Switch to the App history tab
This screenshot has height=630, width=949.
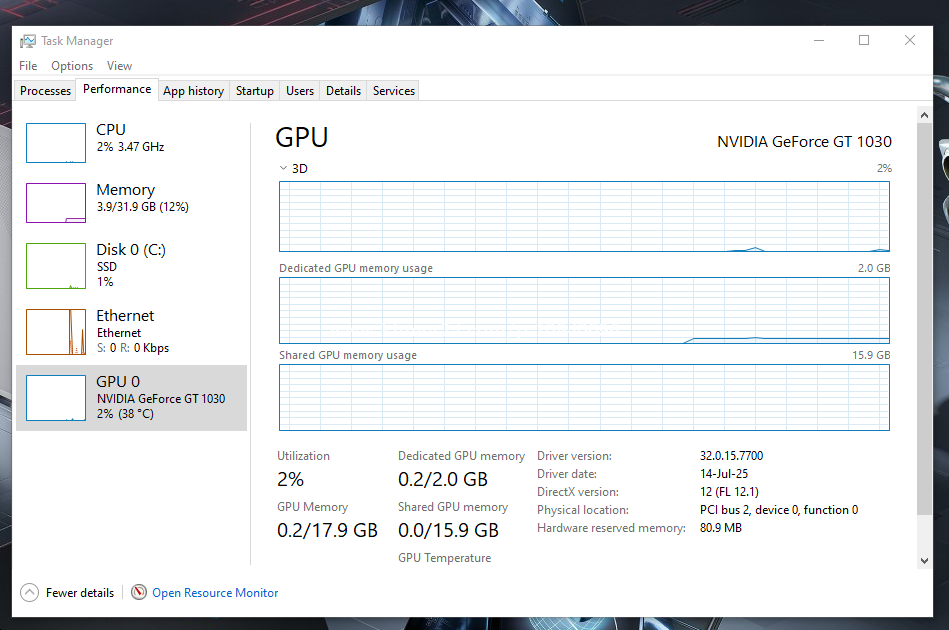tap(193, 91)
